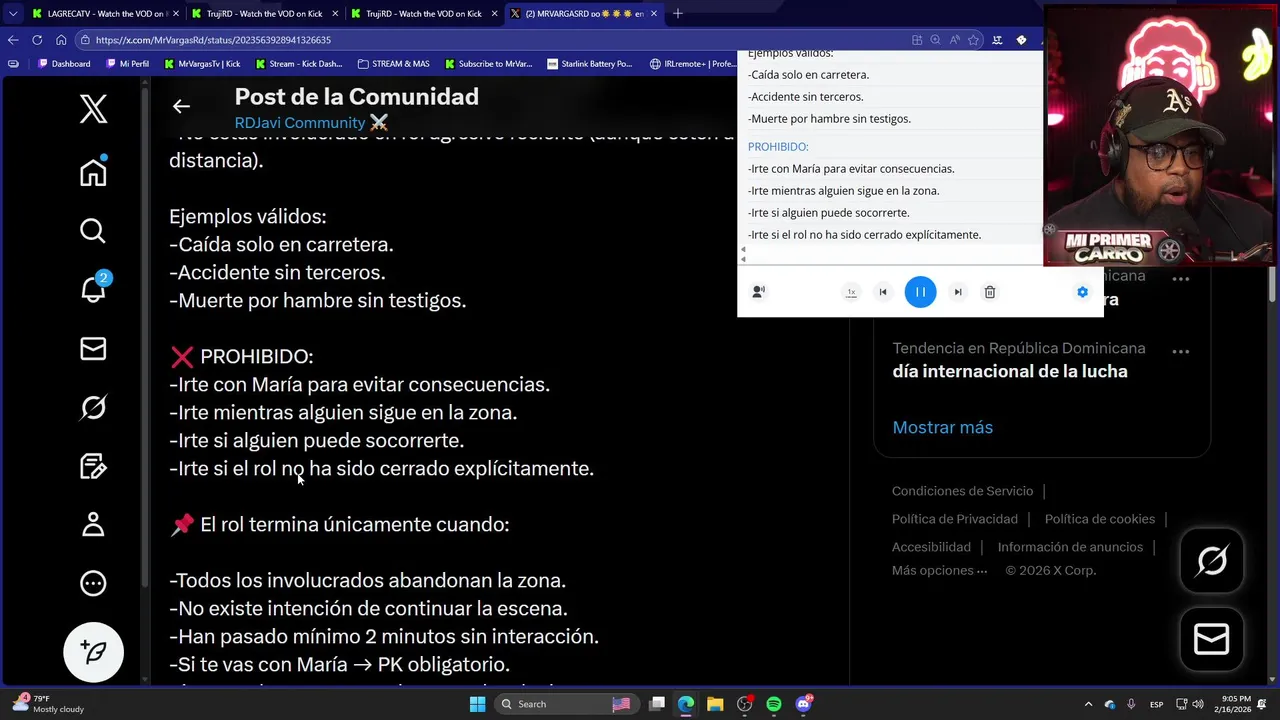Open the Stream - Kick Dash bookmark
The height and width of the screenshot is (720, 1280).
(x=298, y=64)
